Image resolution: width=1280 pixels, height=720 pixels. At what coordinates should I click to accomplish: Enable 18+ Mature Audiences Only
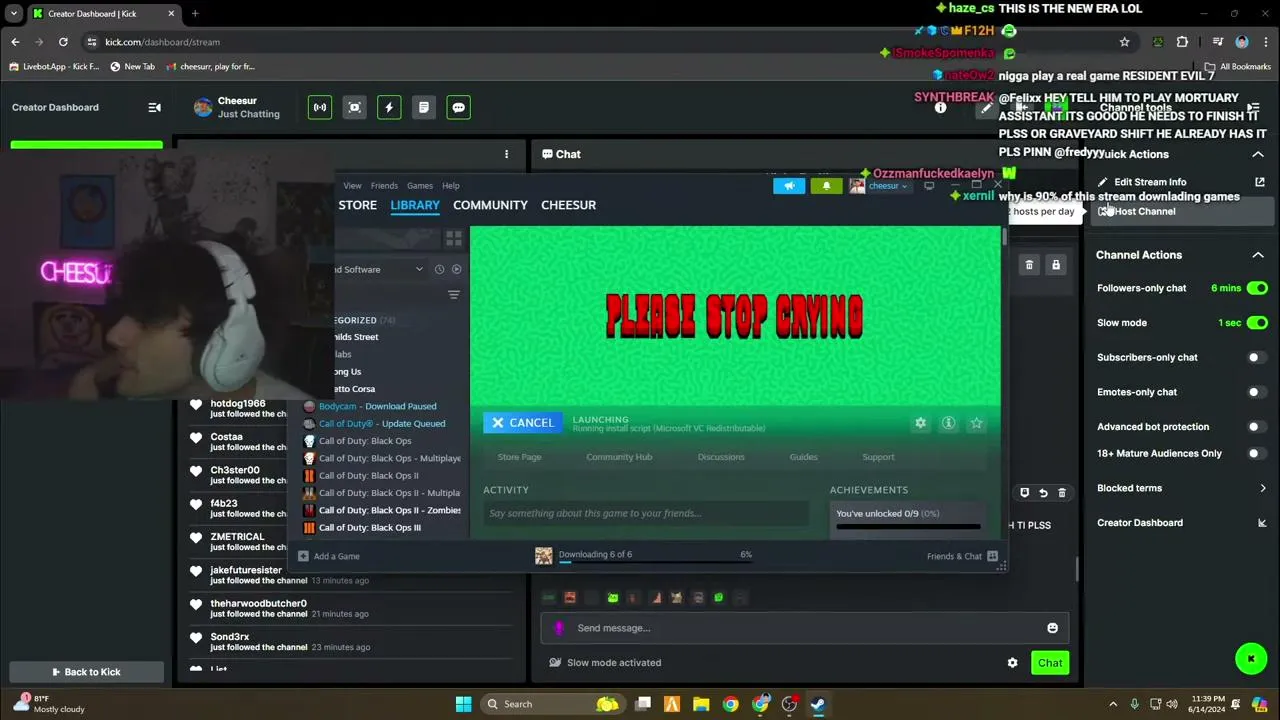[x=1257, y=453]
